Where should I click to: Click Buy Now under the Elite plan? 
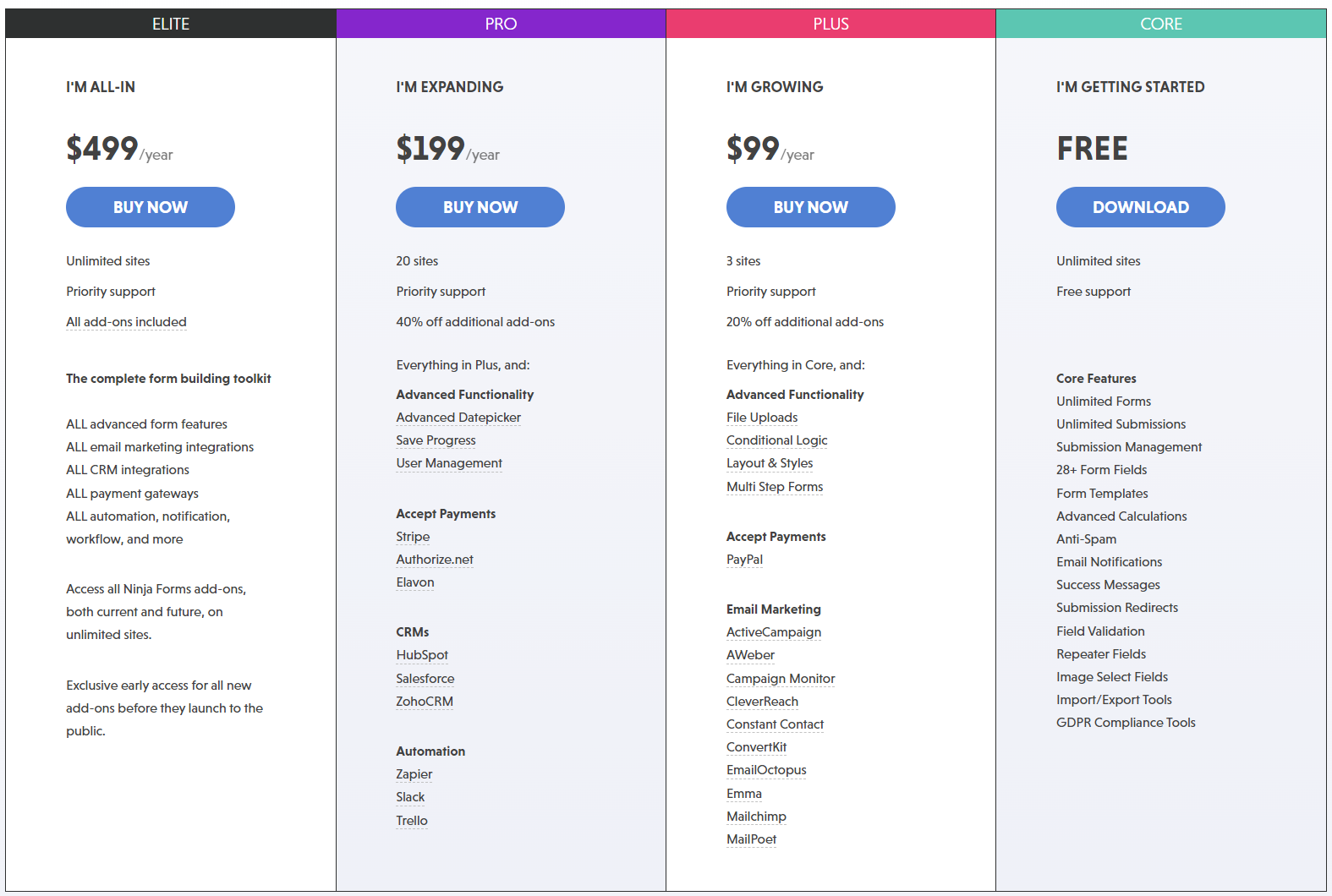[150, 207]
